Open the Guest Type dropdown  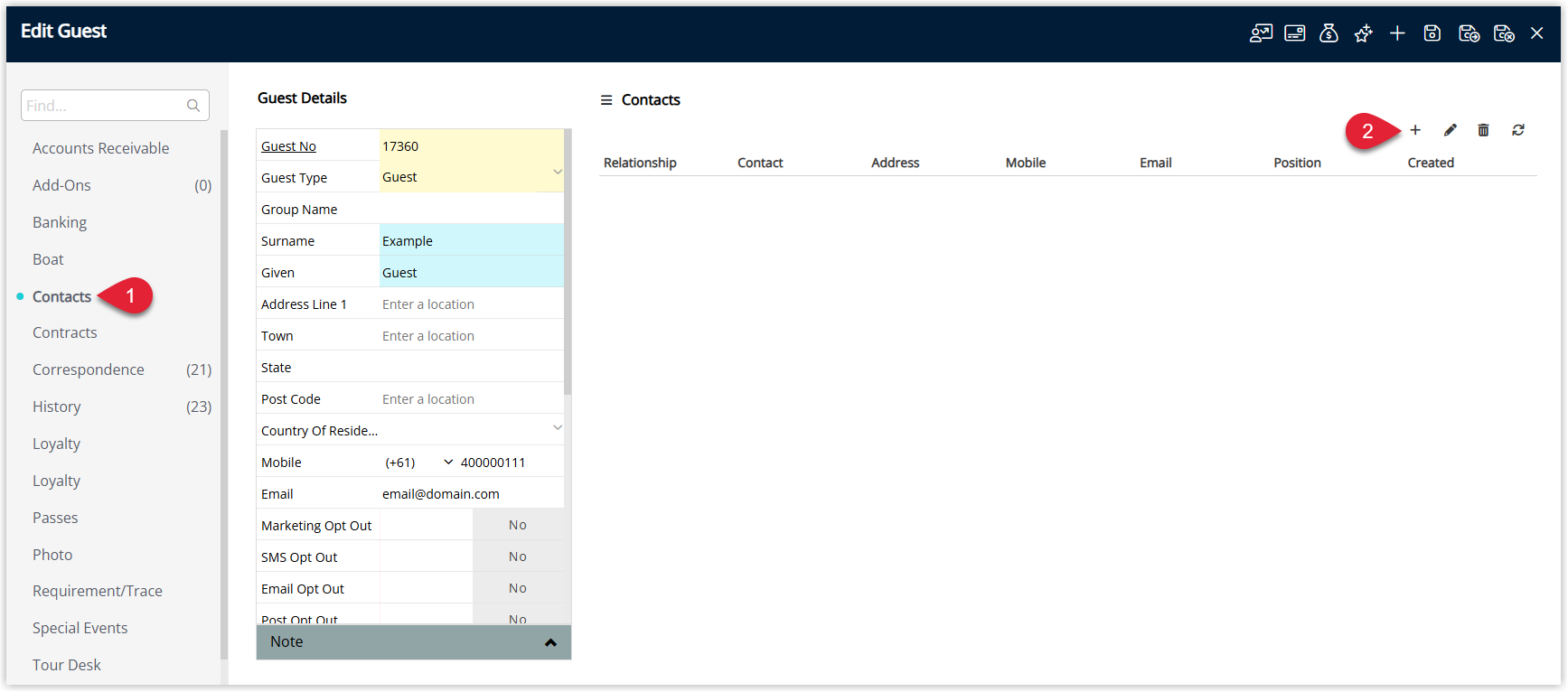[558, 172]
